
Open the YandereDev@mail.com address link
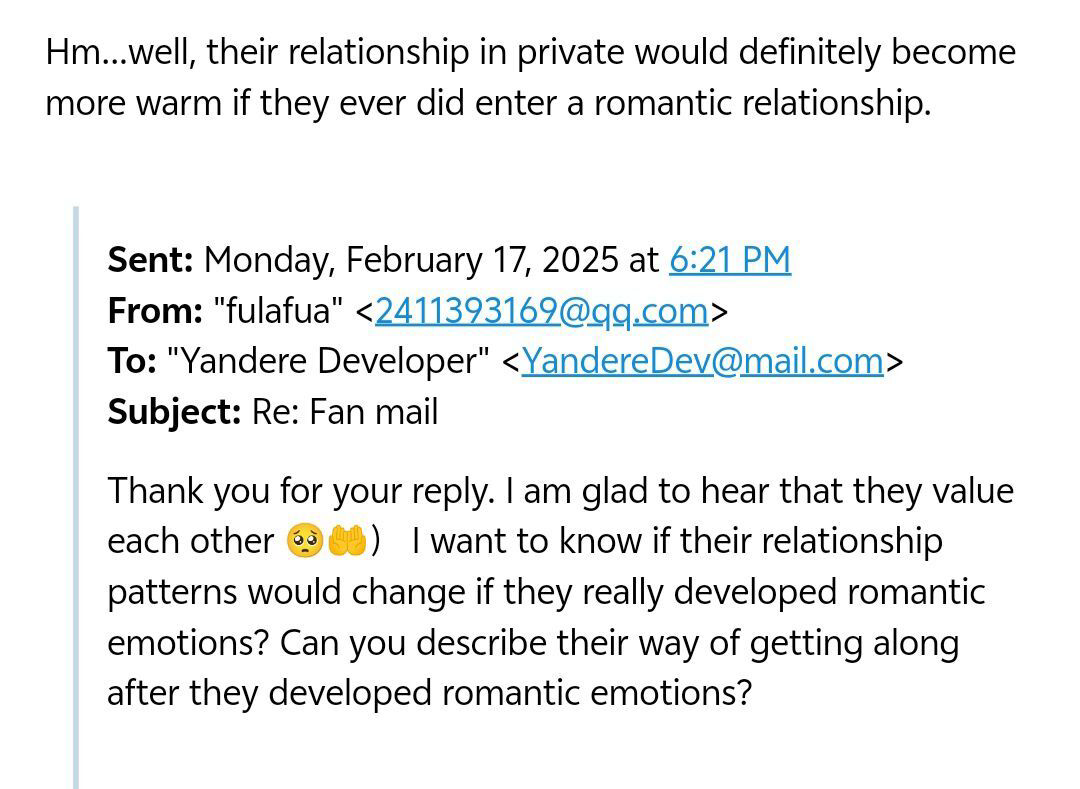point(703,361)
